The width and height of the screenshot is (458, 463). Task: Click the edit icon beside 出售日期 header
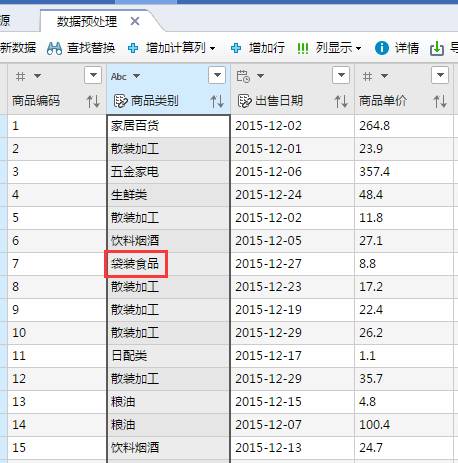(x=244, y=101)
